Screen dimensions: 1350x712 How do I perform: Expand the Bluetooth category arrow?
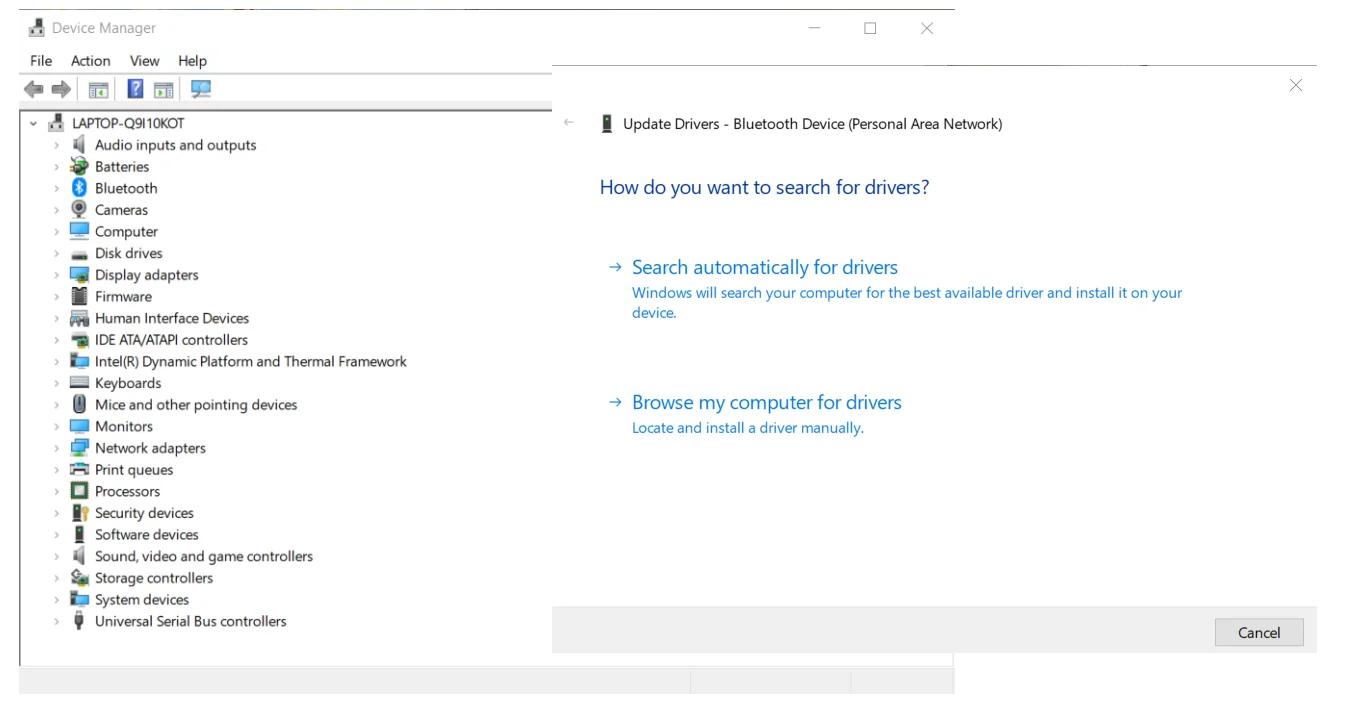click(x=57, y=189)
